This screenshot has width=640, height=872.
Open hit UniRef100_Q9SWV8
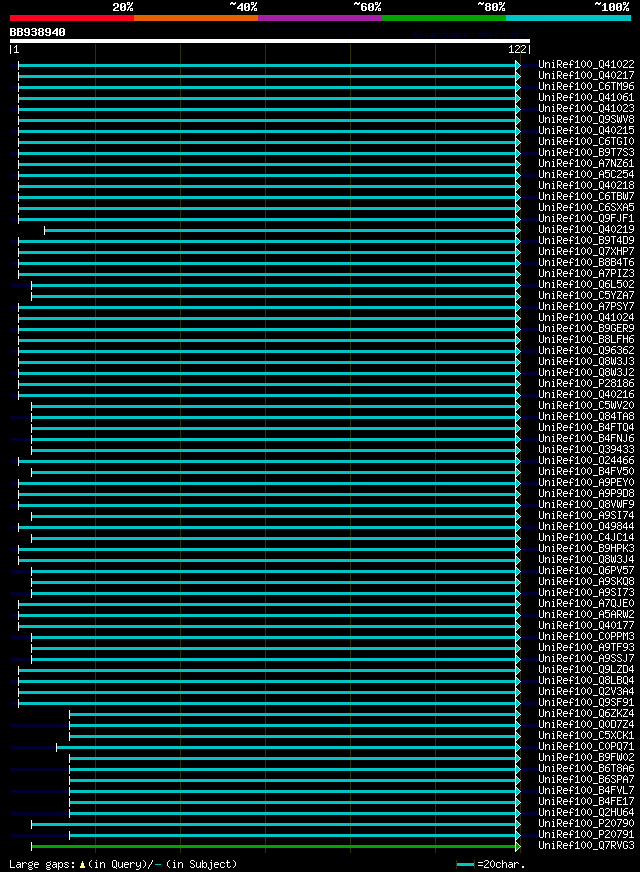586,120
